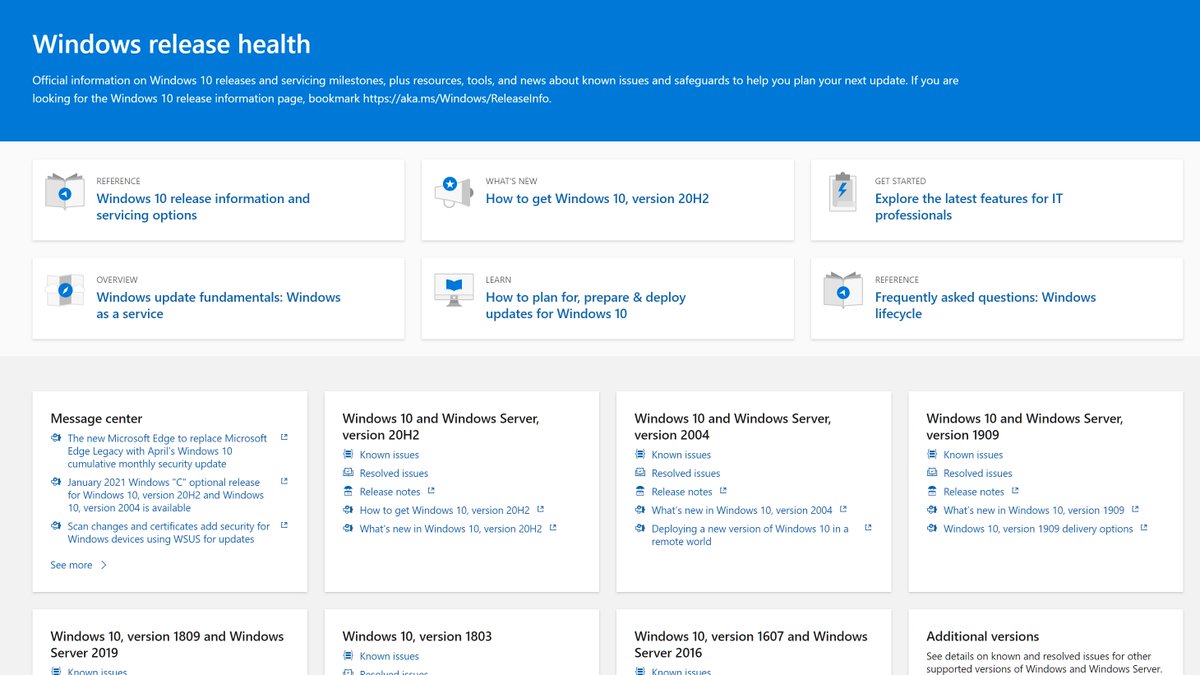Select the Release notes icon under version 1909
The width and height of the screenshot is (1200, 675).
point(932,491)
